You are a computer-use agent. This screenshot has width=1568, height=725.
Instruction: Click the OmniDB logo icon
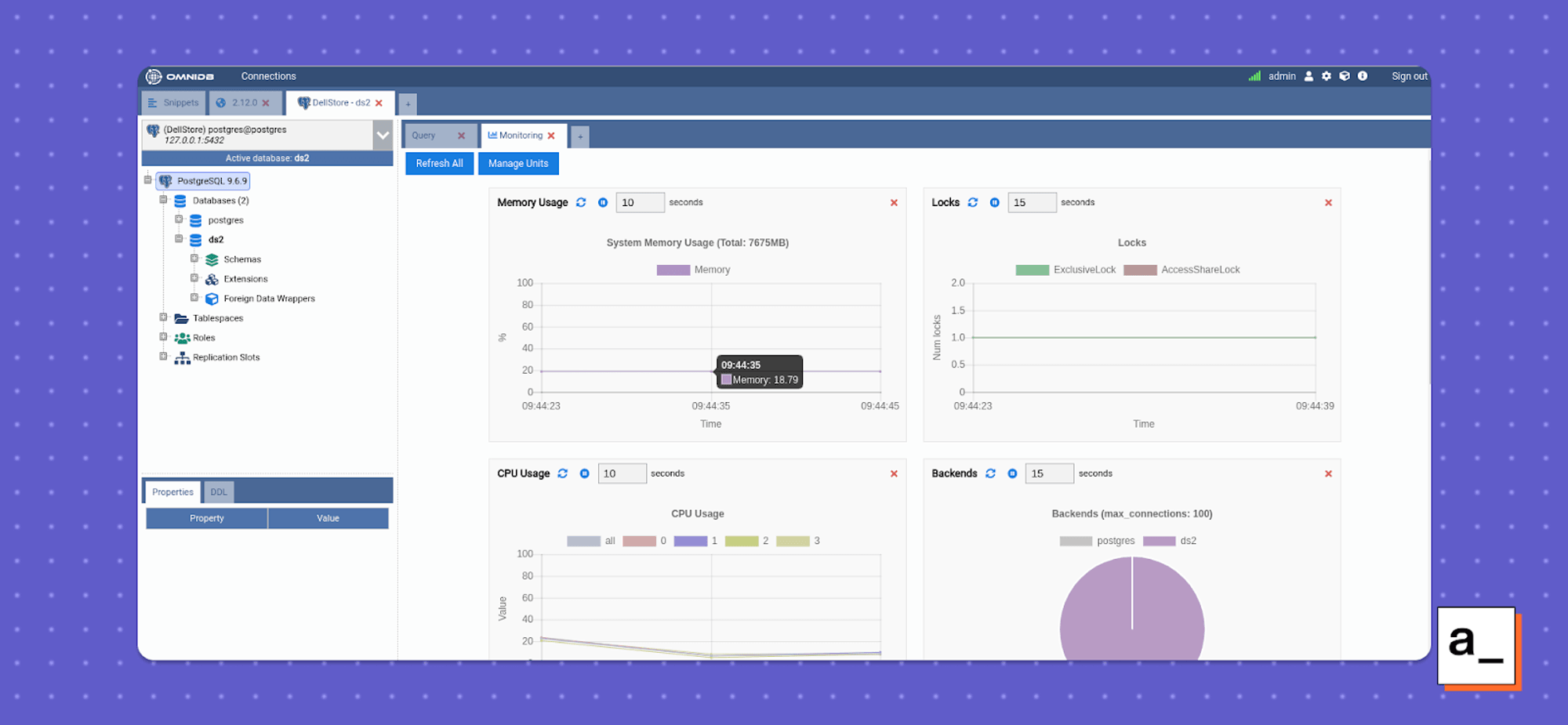click(x=154, y=76)
